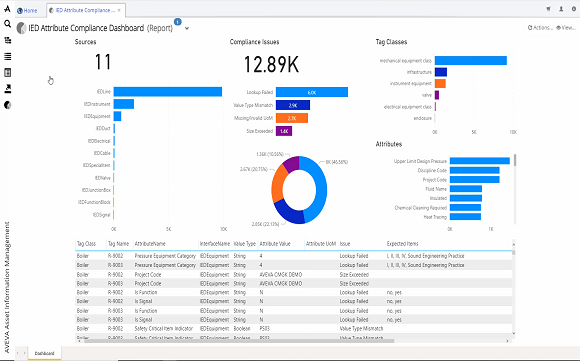
Task: Sort by Tag Name column header
Action: tap(118, 244)
